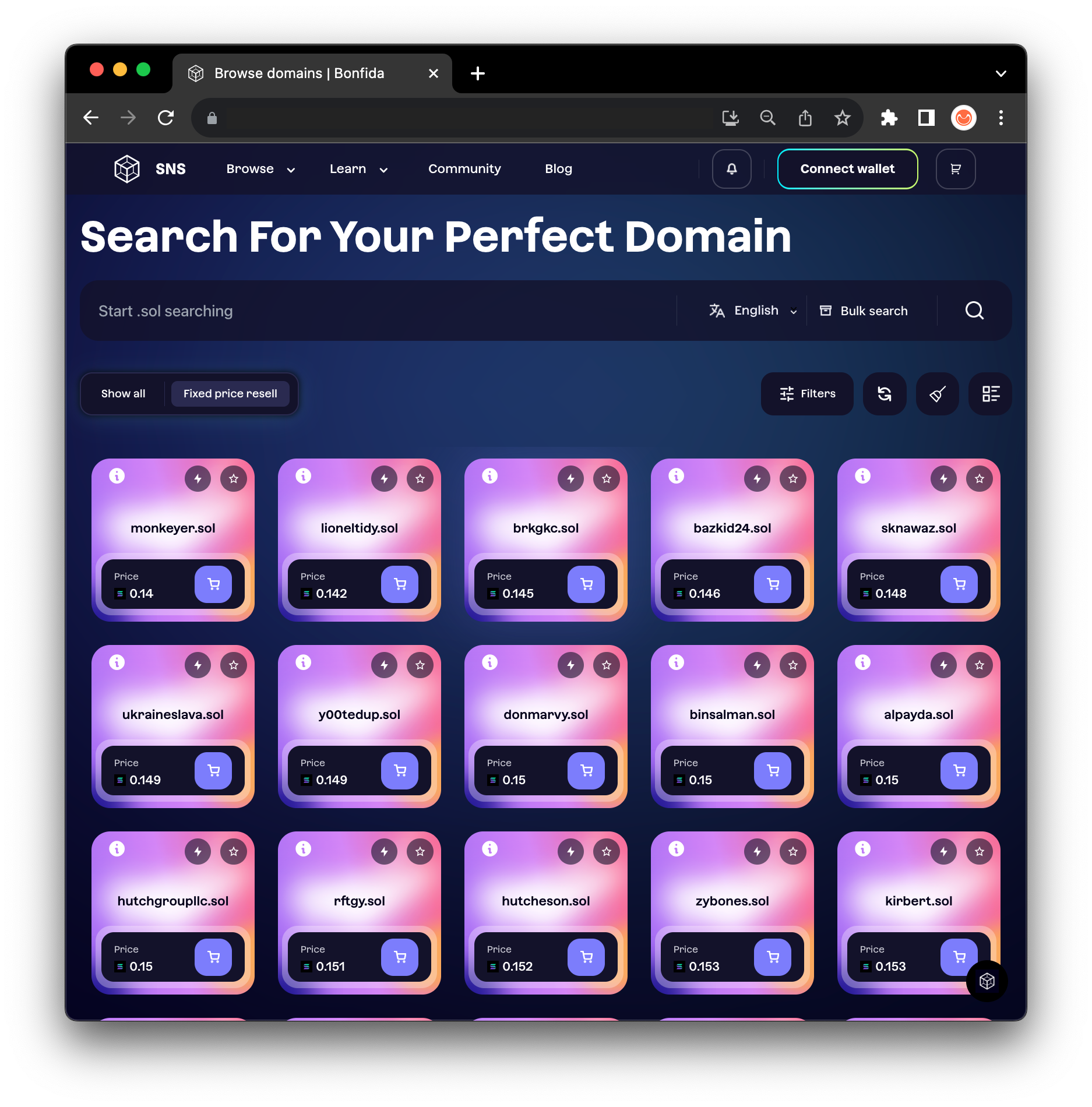
Task: Reload the page
Action: pos(166,118)
